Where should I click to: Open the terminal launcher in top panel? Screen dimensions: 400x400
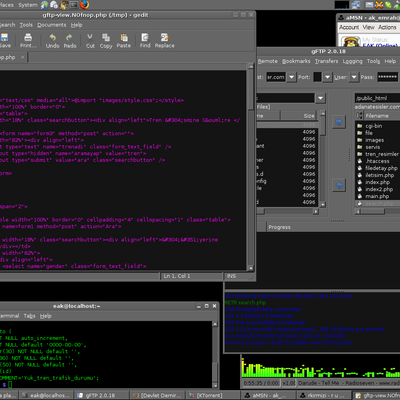tap(74, 5)
